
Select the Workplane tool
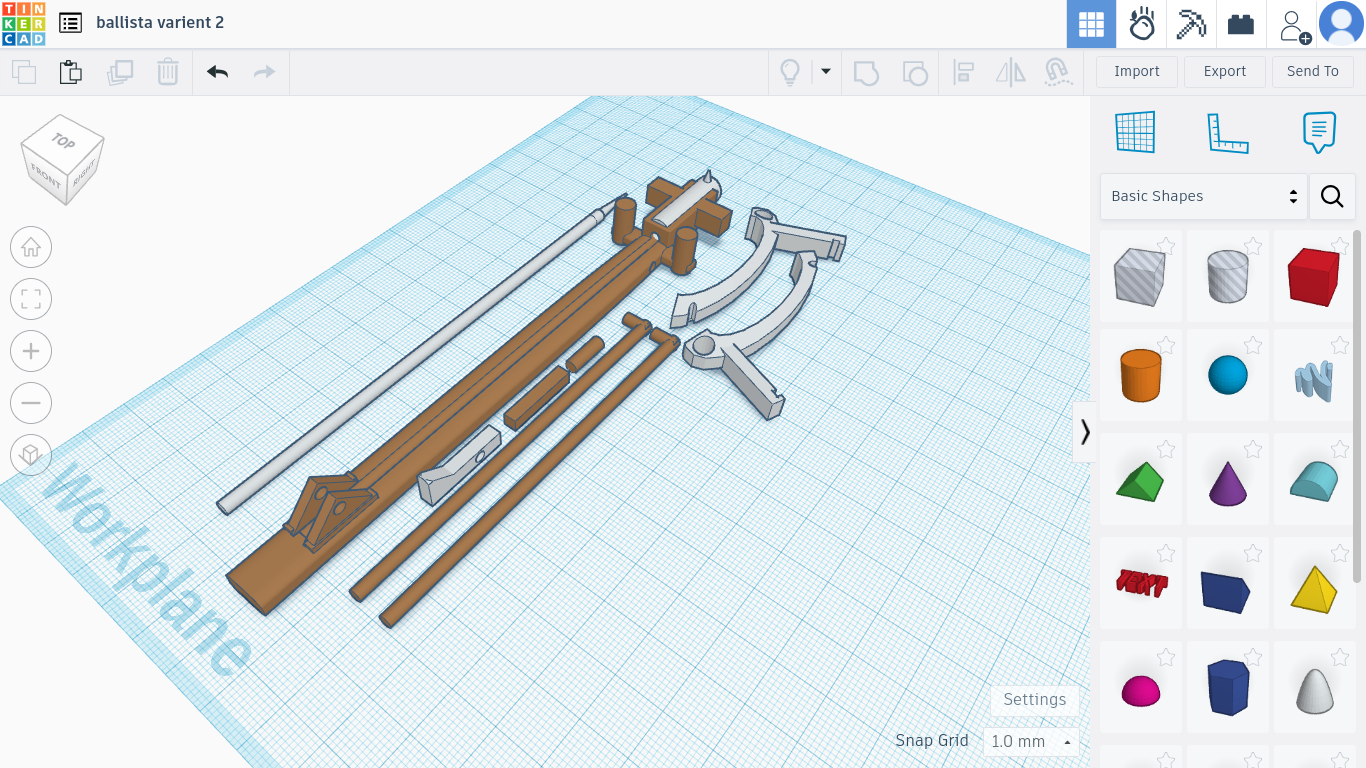click(1135, 132)
